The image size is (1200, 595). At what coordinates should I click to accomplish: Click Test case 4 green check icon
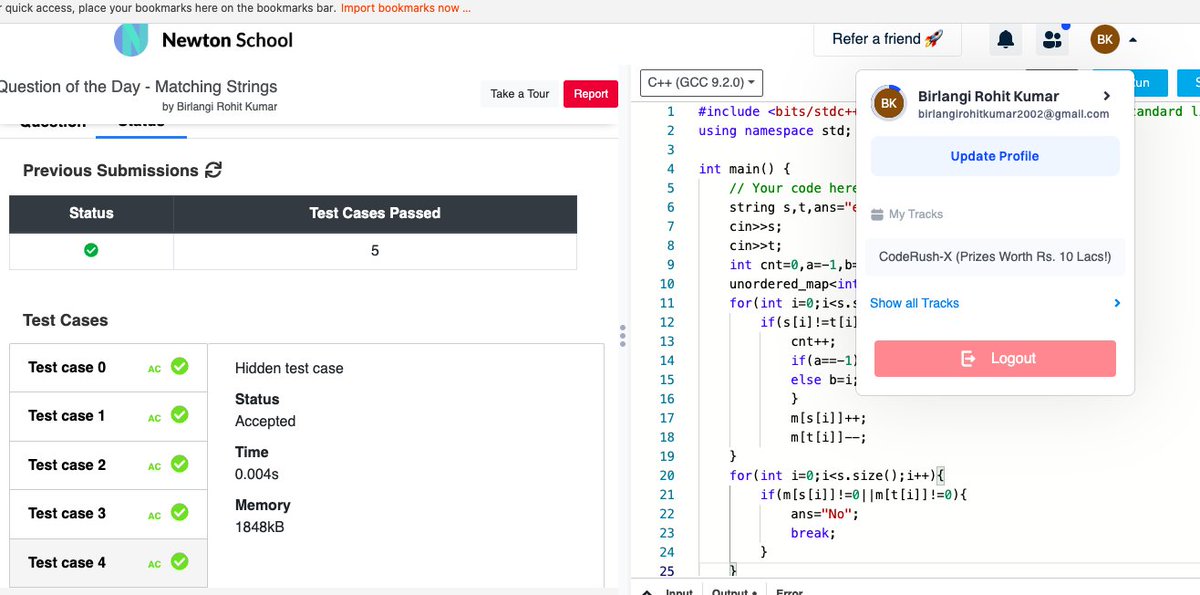[x=180, y=562]
